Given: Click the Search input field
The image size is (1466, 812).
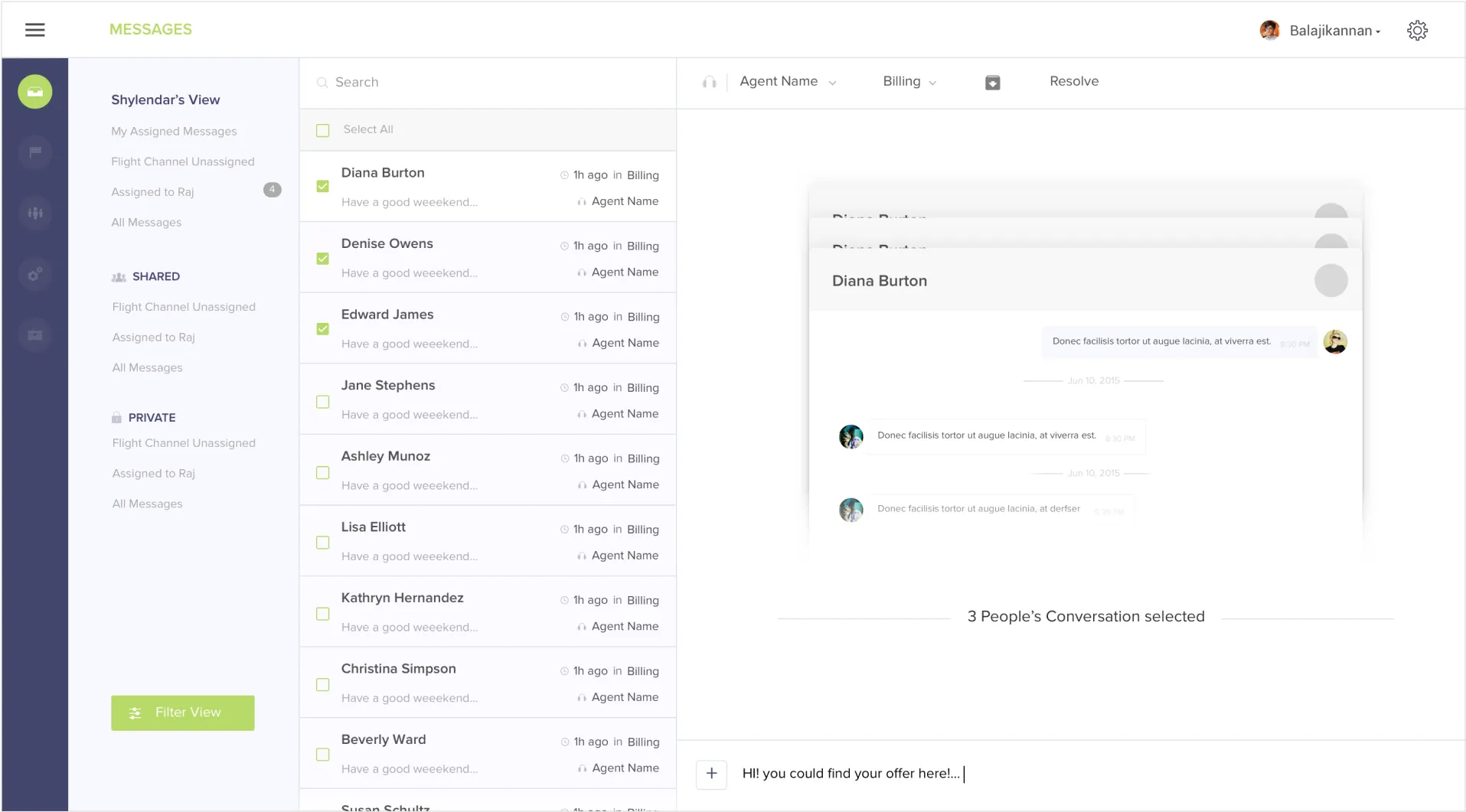Looking at the screenshot, I should pos(488,83).
